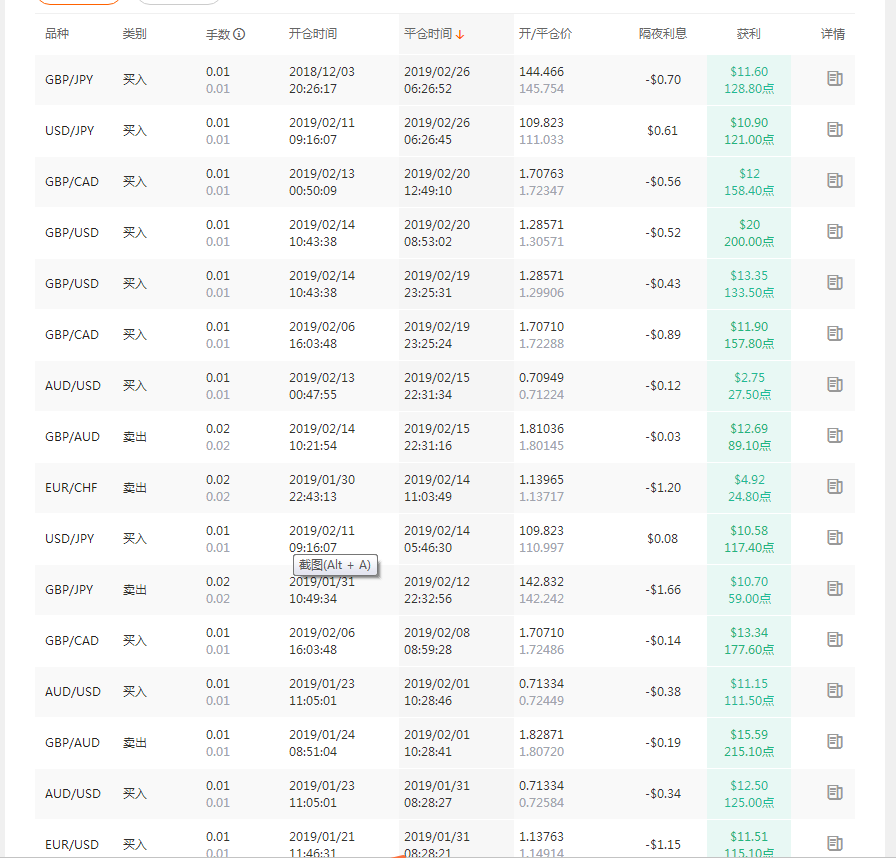Open details icon for USD/JPY $10.58 trade
The image size is (896, 858).
835,538
